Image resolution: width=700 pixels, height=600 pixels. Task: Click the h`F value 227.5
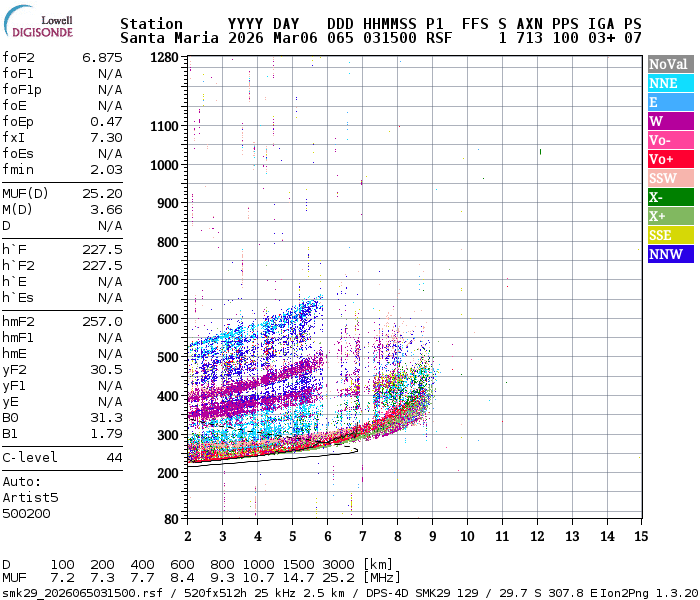102,249
